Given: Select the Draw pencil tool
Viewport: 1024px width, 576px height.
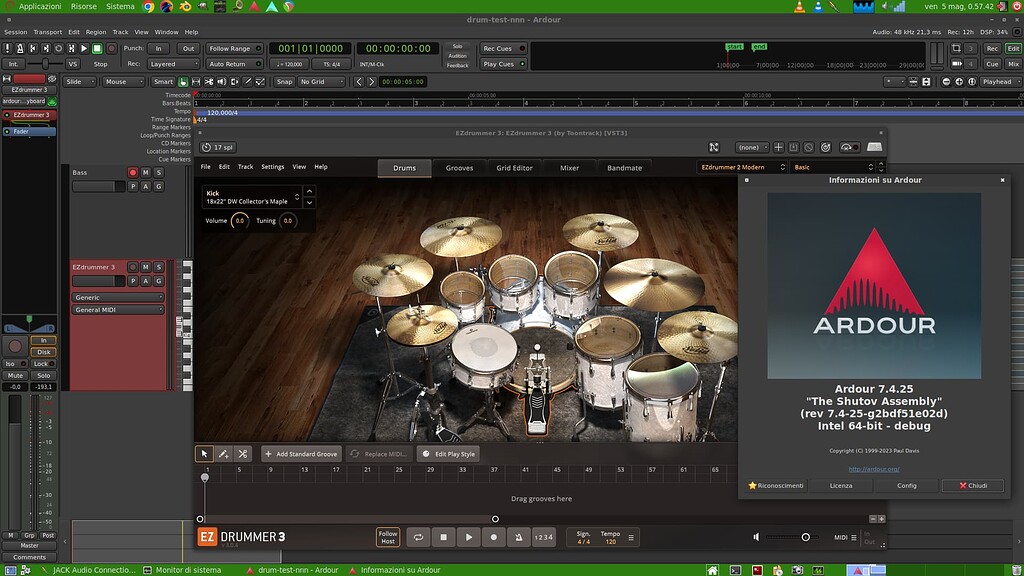Looking at the screenshot, I should 248,82.
